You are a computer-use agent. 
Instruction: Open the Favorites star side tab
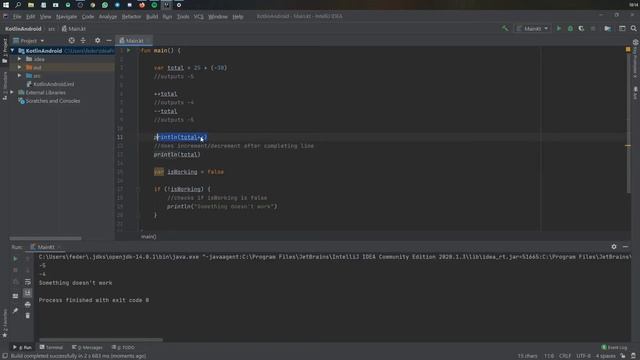pos(5,323)
